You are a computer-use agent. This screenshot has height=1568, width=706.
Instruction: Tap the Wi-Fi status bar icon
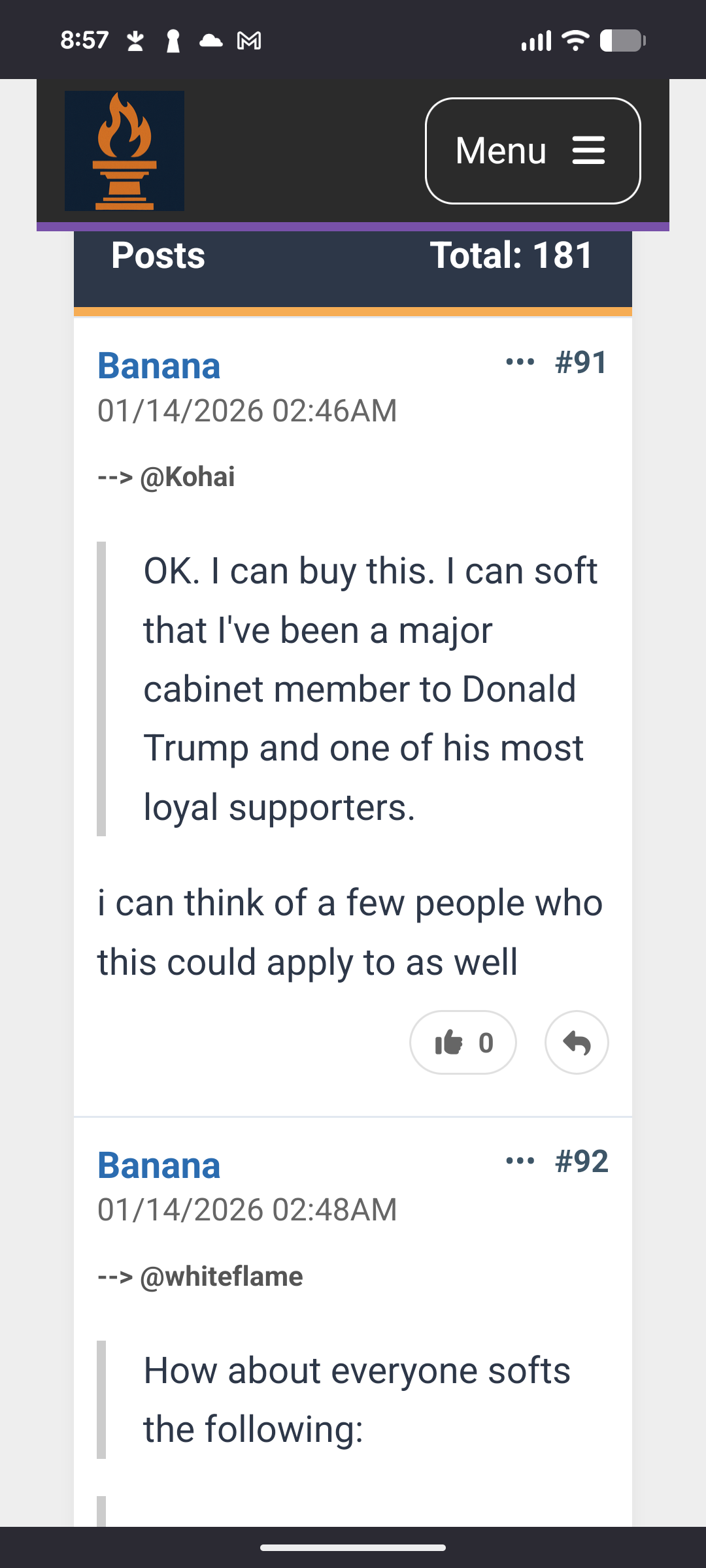[x=575, y=41]
